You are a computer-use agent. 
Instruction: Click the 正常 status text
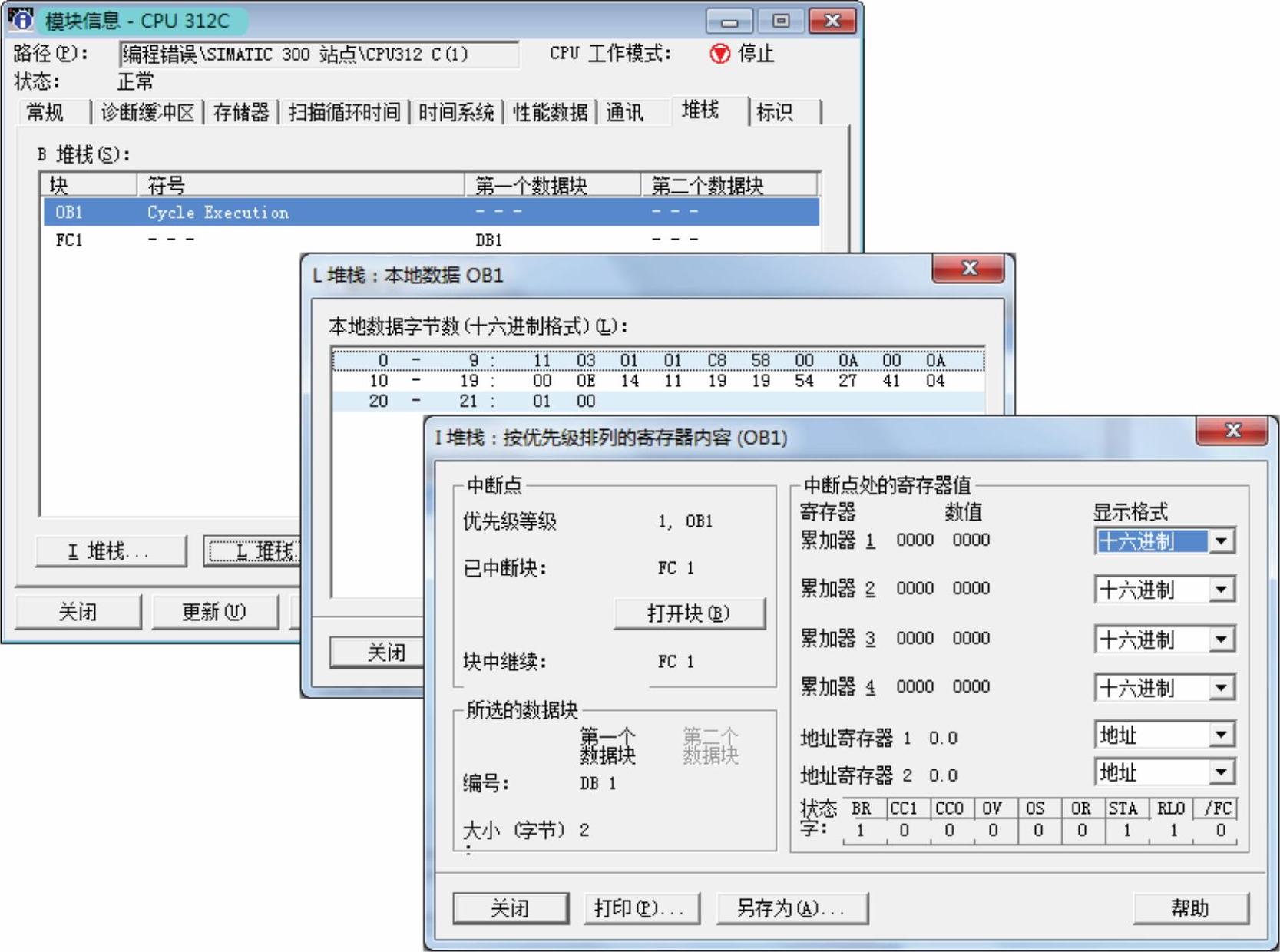click(x=135, y=81)
